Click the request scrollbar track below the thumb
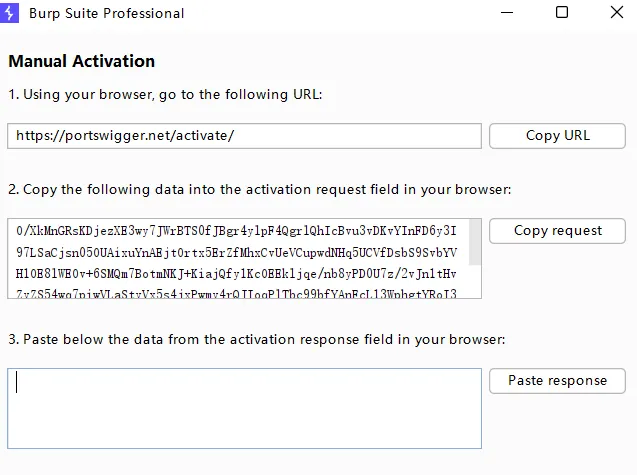This screenshot has height=475, width=637. 475,282
